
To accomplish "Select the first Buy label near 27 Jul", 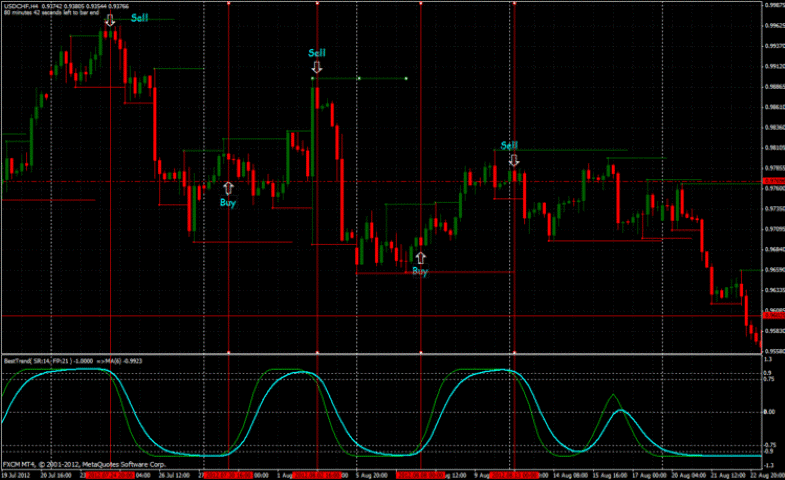I will click(228, 203).
